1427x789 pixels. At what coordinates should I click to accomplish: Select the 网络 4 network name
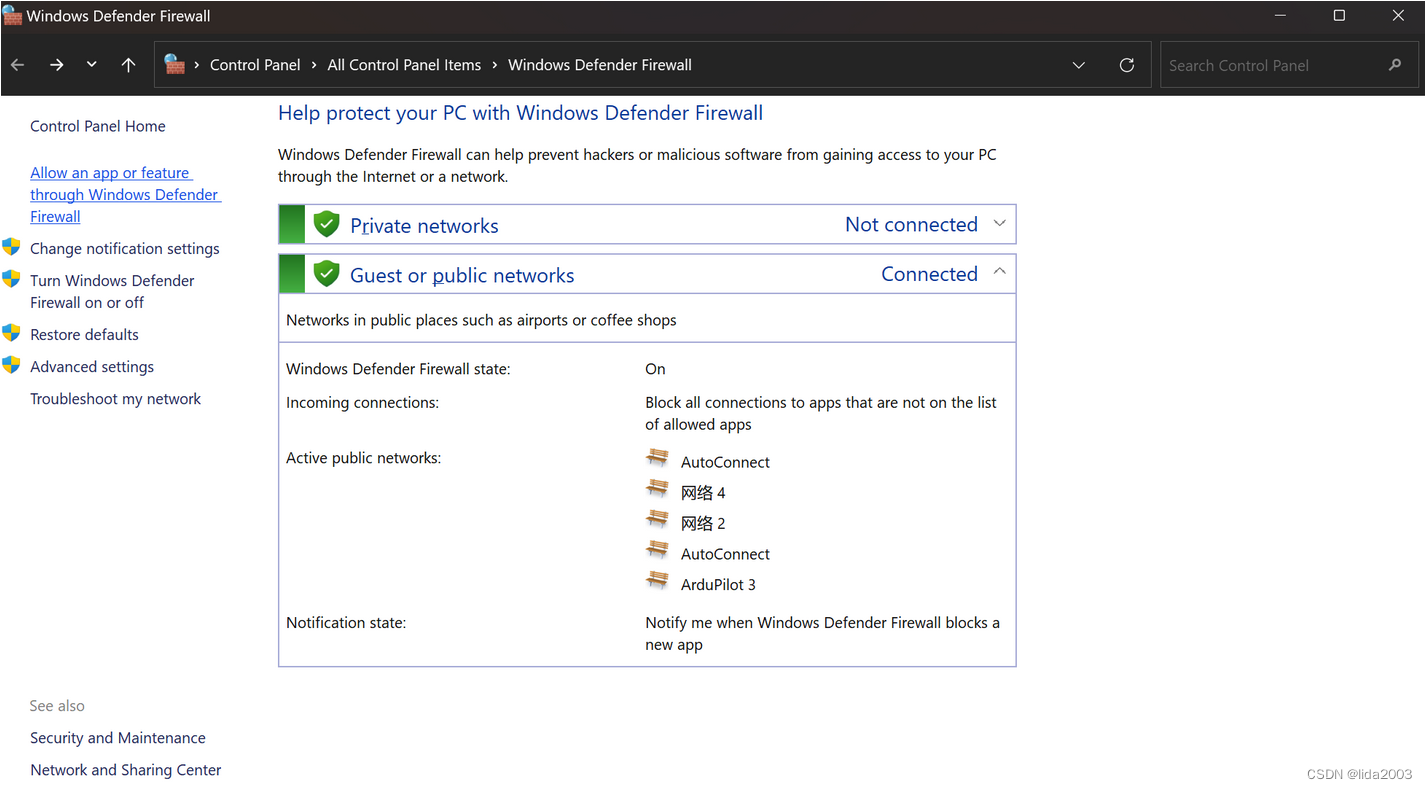pos(703,493)
